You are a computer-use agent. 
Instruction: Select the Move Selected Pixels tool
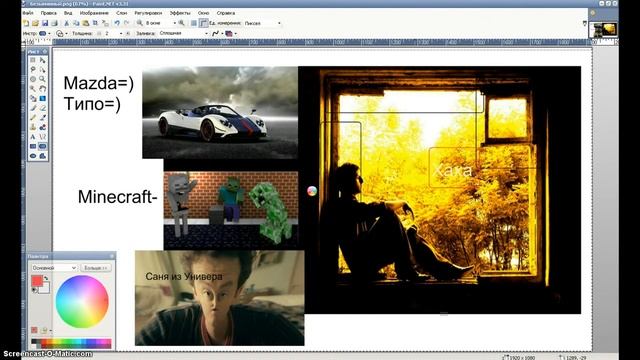42,60
